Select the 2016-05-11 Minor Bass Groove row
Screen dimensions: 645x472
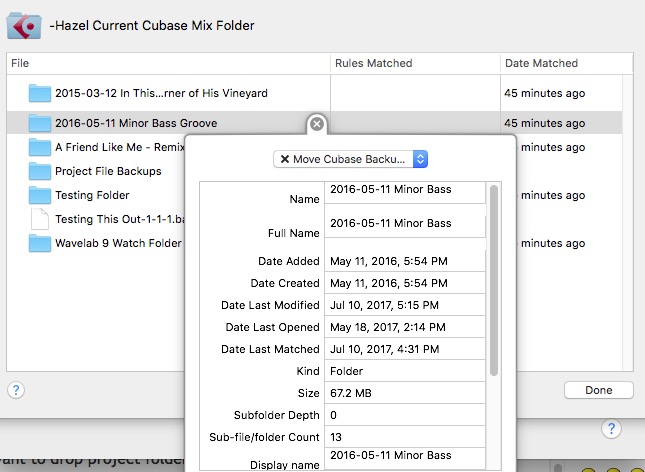point(314,123)
